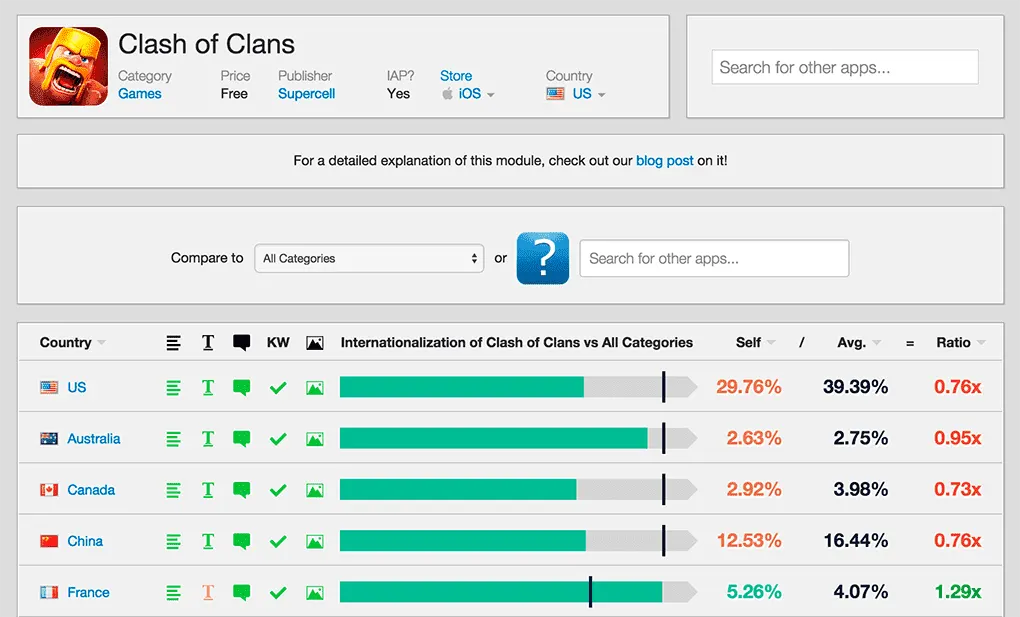
Task: Click the US row speech bubble icon
Action: tap(241, 388)
